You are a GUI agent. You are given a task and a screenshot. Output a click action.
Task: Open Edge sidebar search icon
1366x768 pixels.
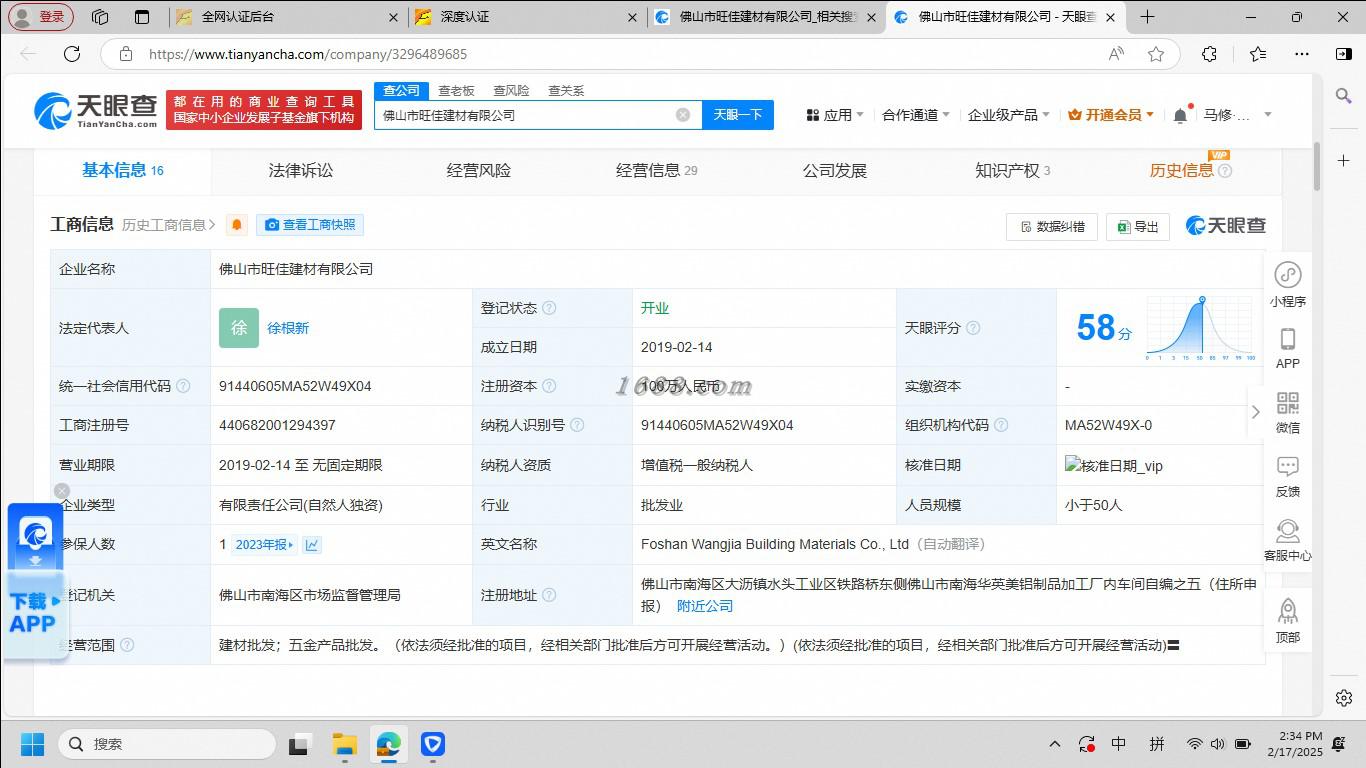click(1344, 95)
